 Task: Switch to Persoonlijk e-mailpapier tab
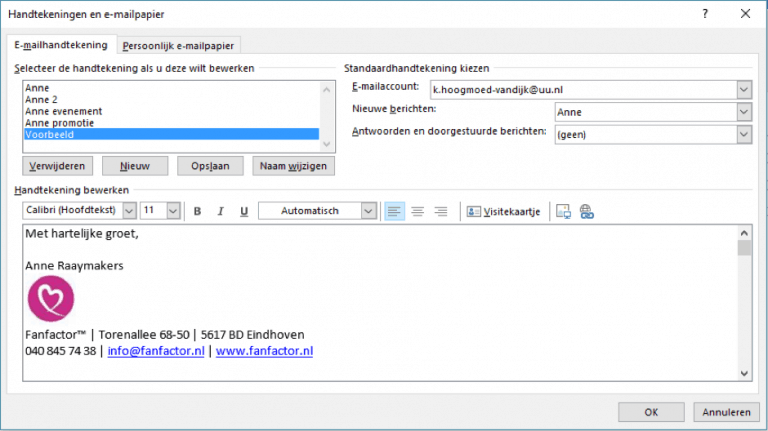[x=178, y=46]
